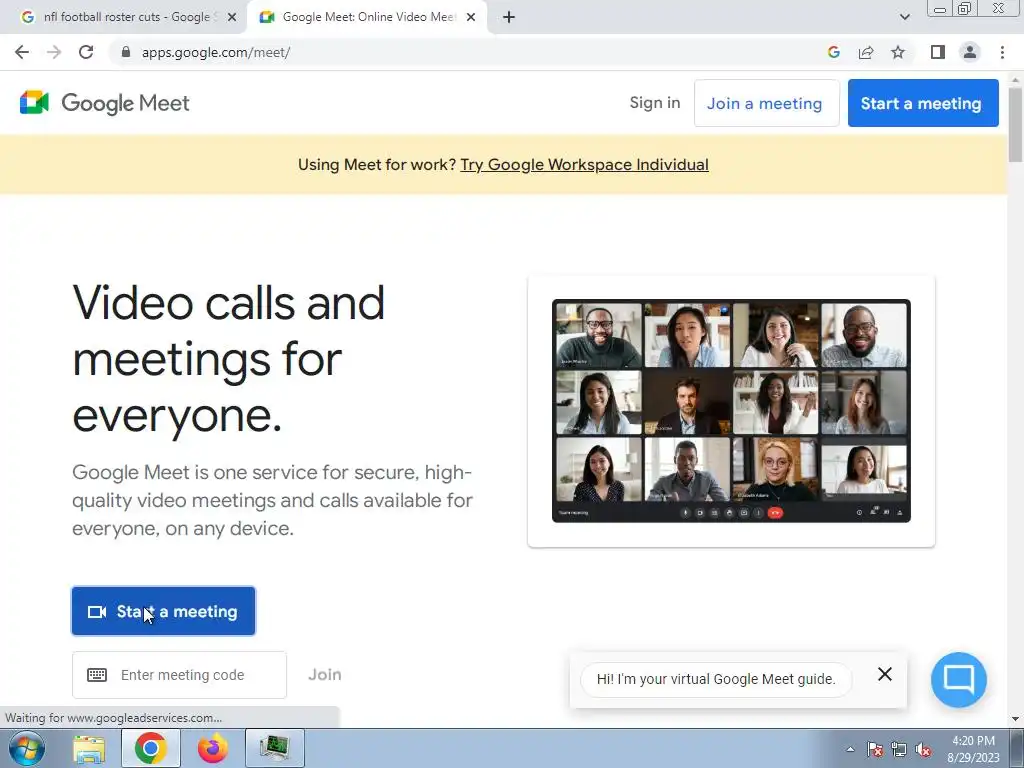Open the Chrome profile avatar
The image size is (1024, 768).
click(970, 52)
